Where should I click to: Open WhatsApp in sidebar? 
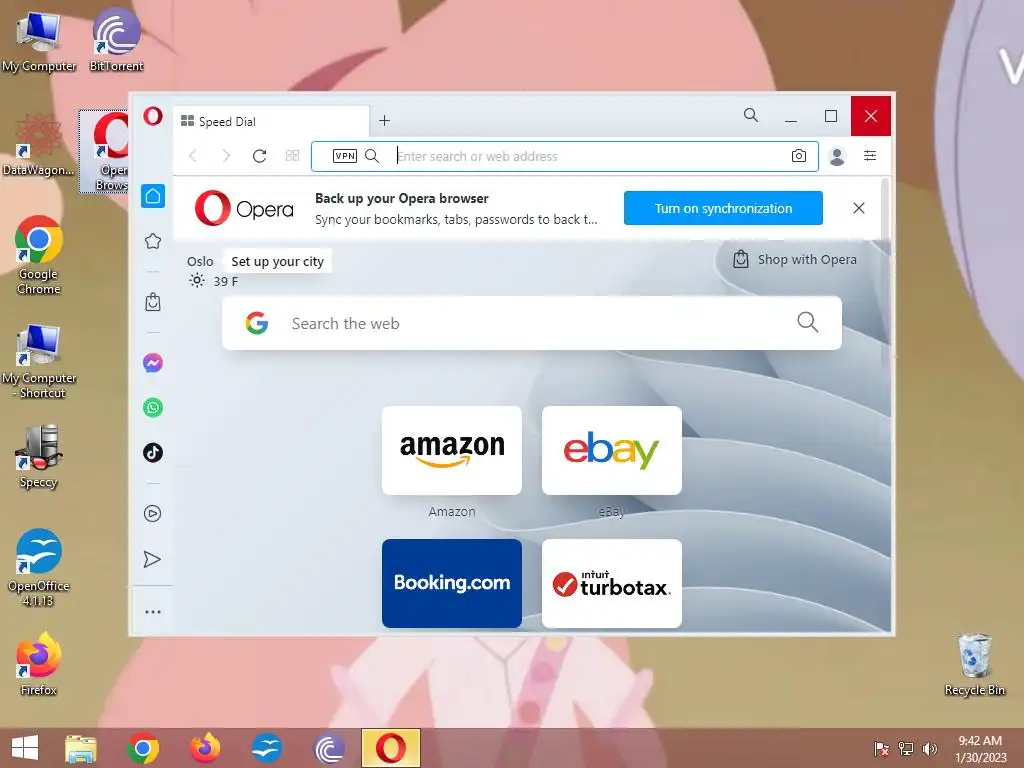[x=153, y=408]
